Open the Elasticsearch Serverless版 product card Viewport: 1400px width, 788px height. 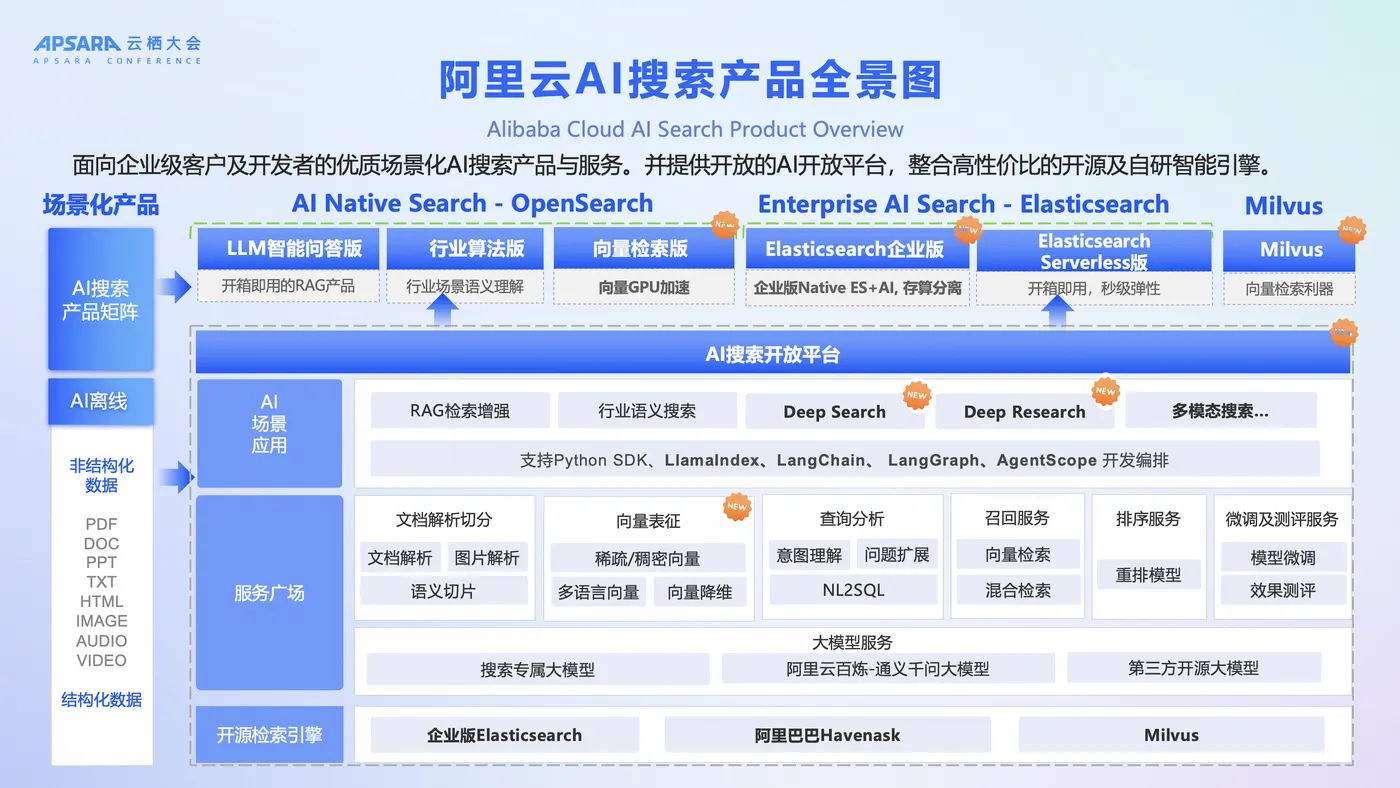[1094, 251]
